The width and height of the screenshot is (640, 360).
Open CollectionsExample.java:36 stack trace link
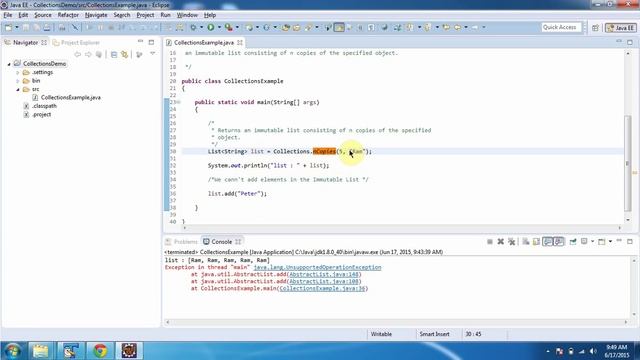click(x=322, y=288)
